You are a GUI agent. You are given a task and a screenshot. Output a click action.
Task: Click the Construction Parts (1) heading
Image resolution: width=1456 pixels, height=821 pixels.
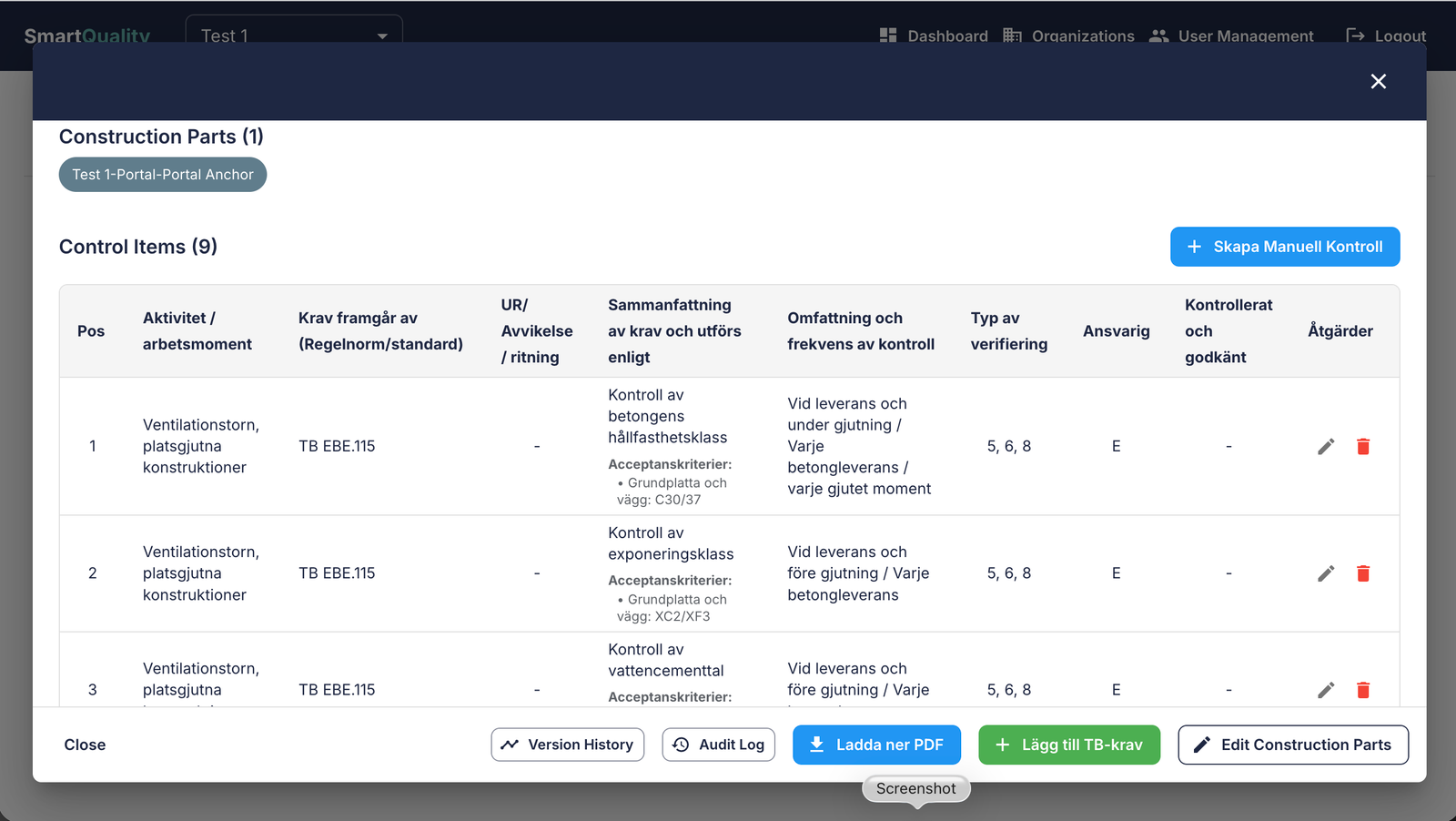pos(161,137)
